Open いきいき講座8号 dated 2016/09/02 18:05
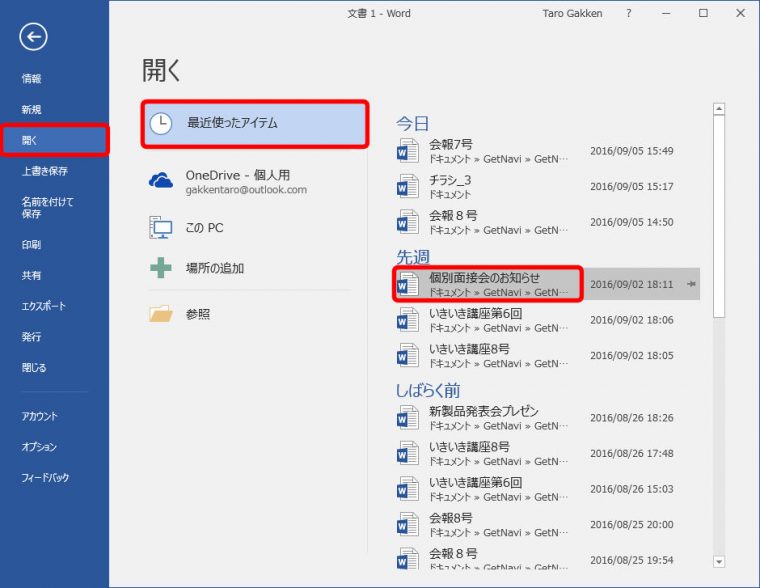The height and width of the screenshot is (588, 760). [x=547, y=355]
